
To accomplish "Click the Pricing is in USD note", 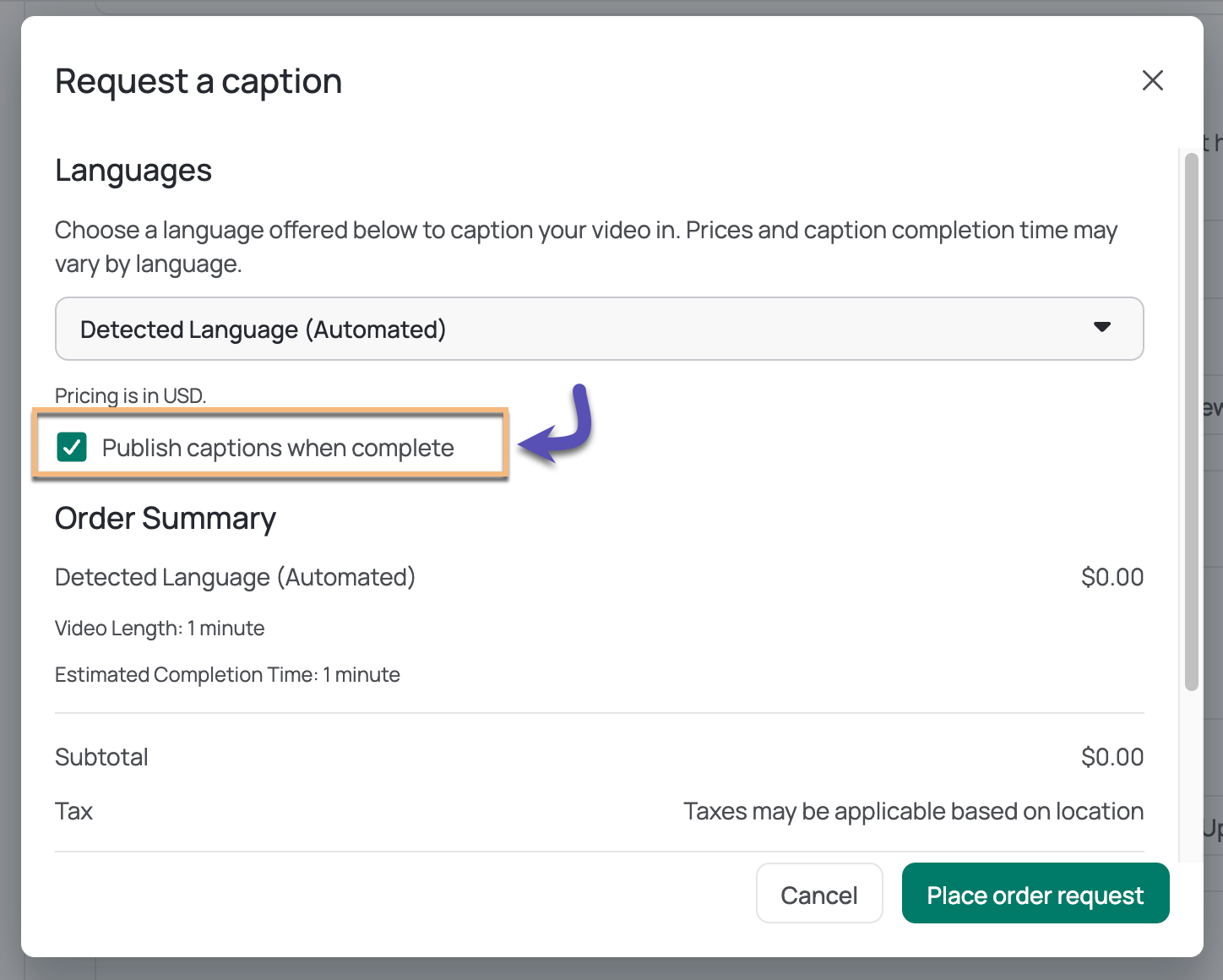I will click(x=131, y=395).
